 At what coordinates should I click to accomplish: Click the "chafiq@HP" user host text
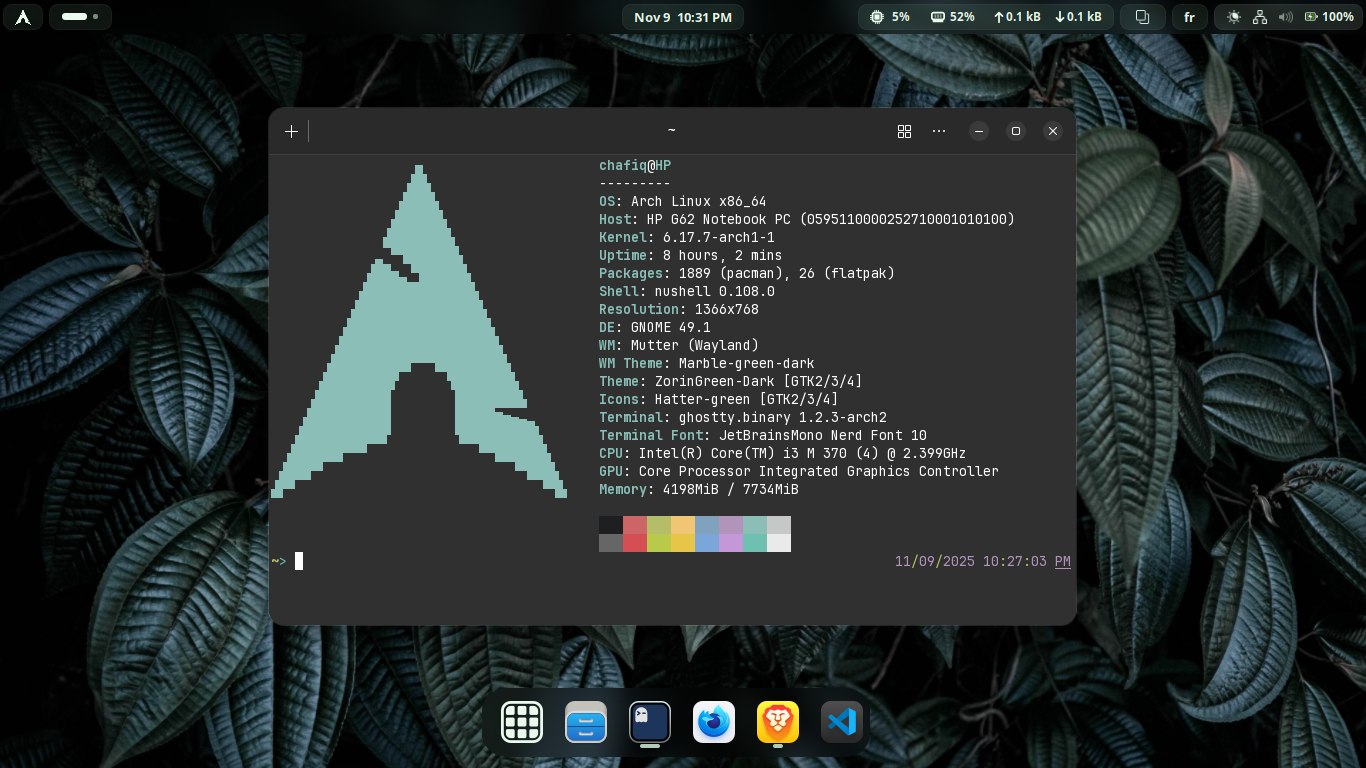coord(635,165)
